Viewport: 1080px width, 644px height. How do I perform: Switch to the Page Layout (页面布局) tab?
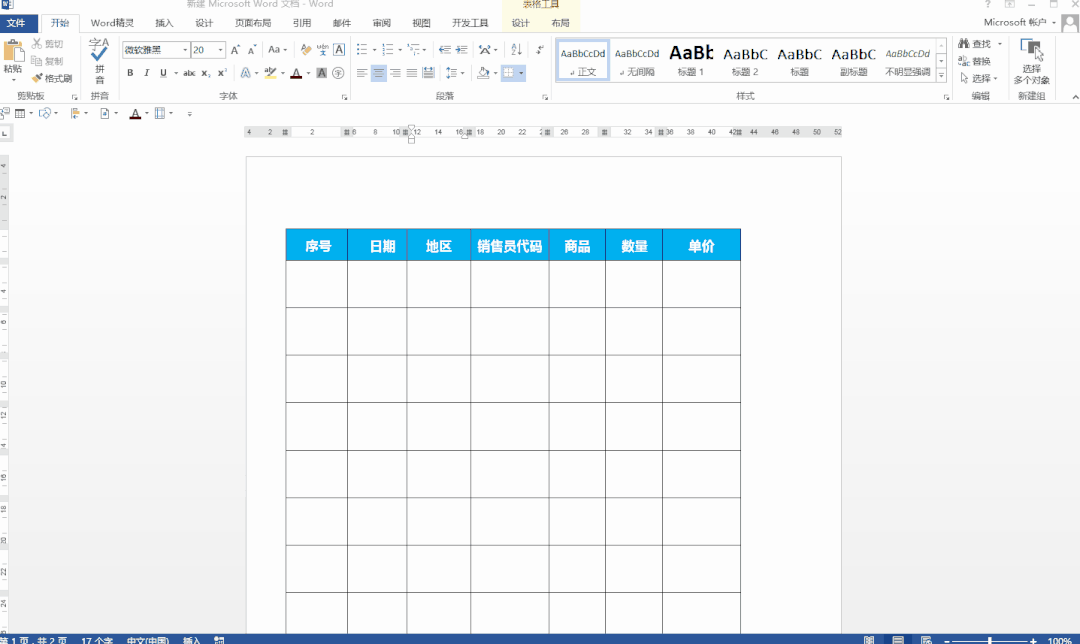tap(253, 23)
